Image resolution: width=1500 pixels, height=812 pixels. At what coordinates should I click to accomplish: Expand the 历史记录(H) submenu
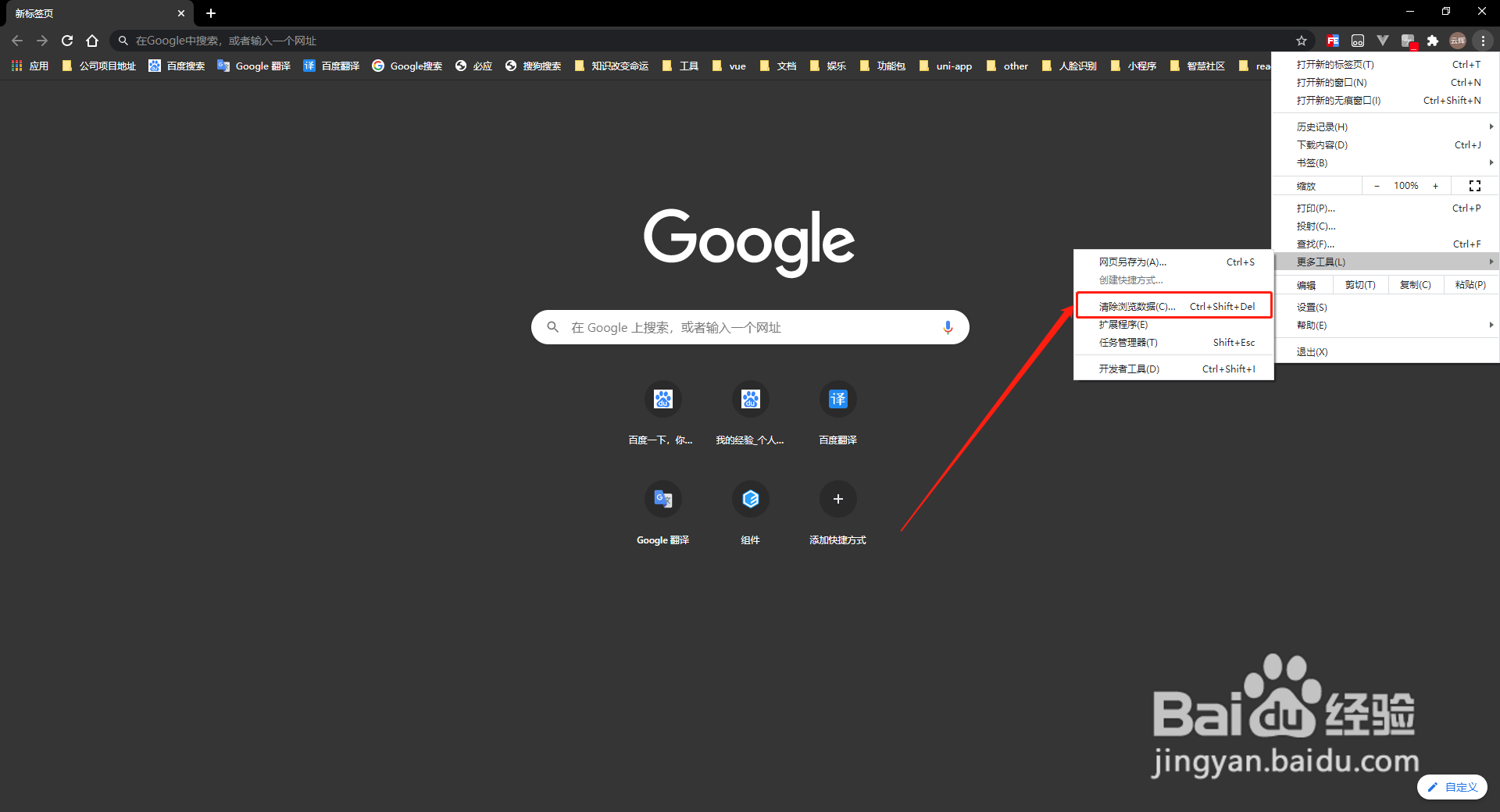coord(1386,126)
